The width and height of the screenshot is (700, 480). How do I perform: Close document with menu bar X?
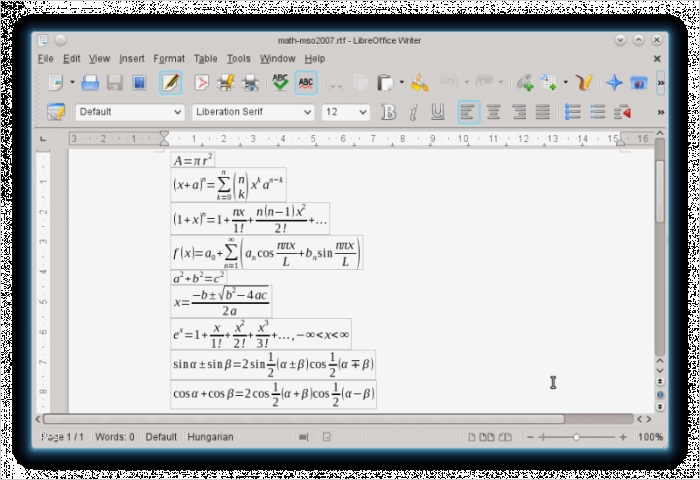(x=657, y=58)
